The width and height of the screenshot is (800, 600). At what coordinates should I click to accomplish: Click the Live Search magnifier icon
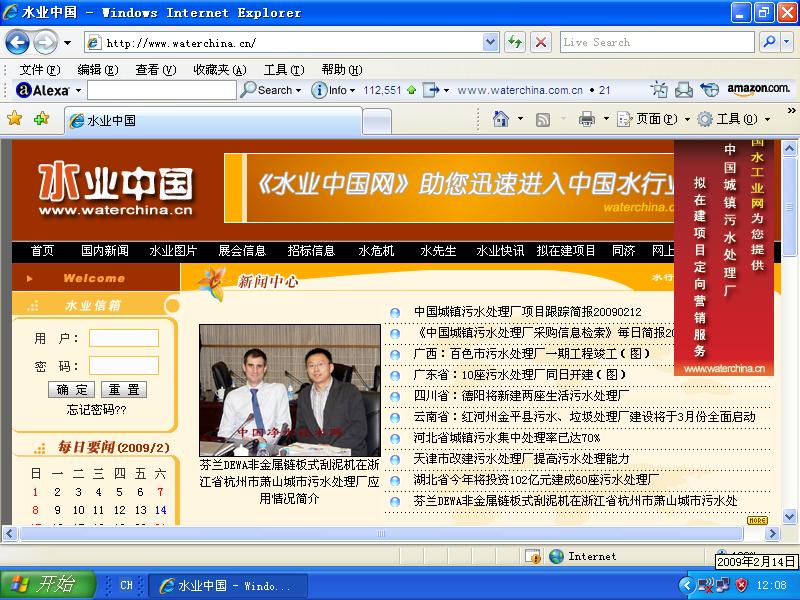(769, 43)
